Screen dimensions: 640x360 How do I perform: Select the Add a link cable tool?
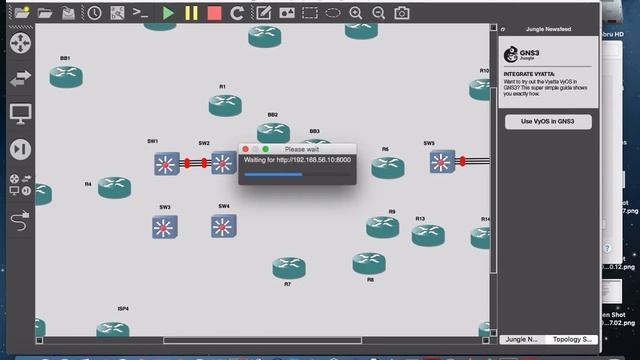(20, 221)
